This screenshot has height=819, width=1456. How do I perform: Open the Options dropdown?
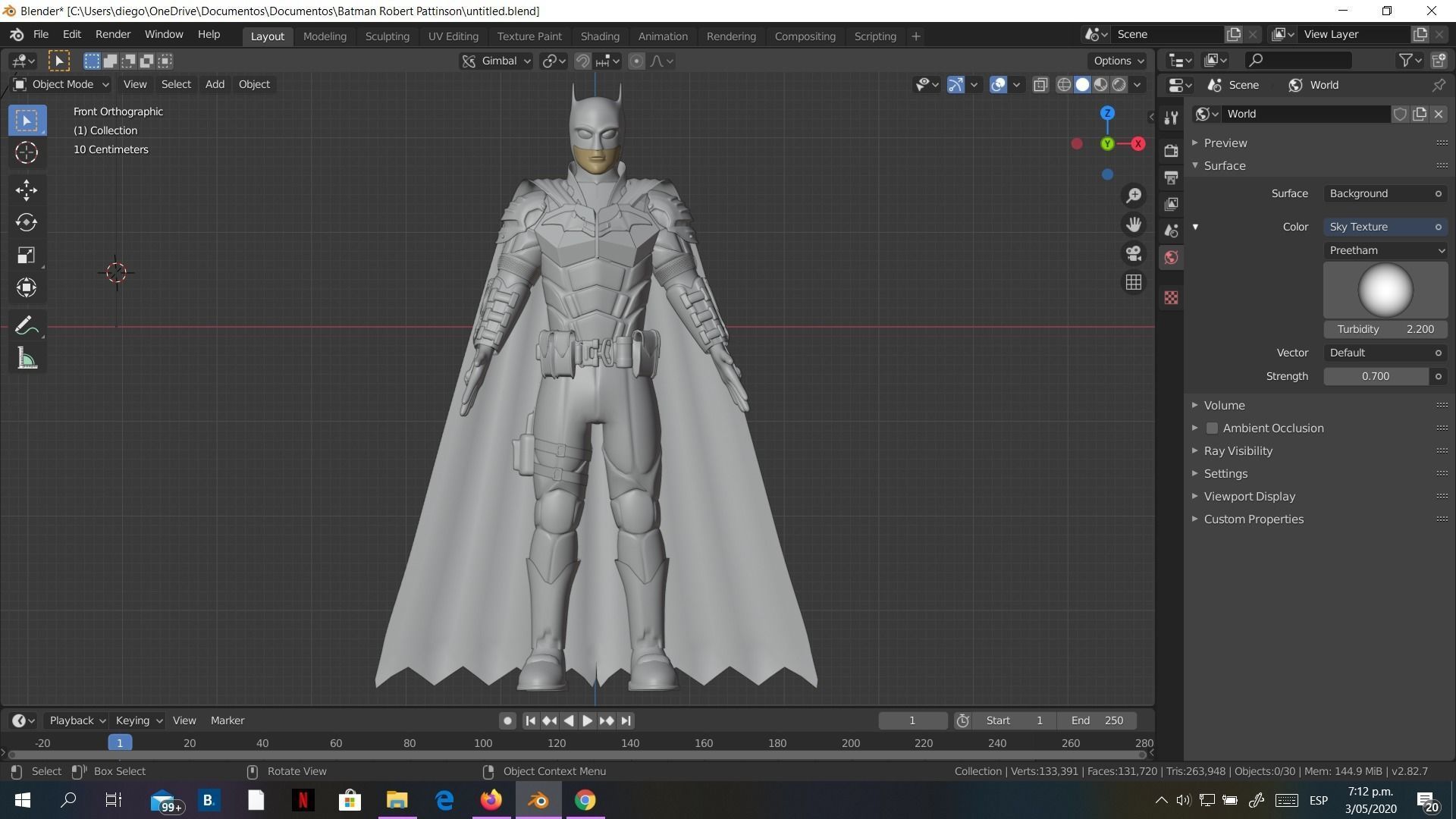[x=1119, y=61]
